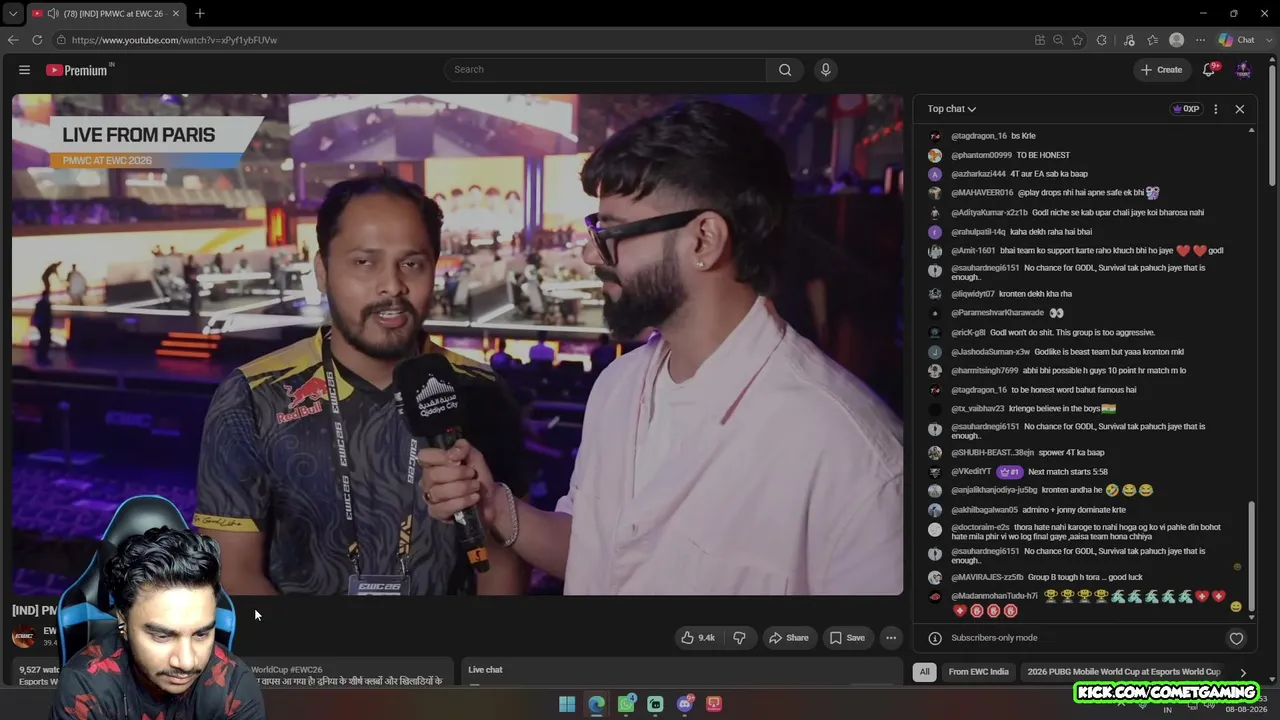Like the video with 9.4k likes
The height and width of the screenshot is (720, 1280).
[698, 638]
